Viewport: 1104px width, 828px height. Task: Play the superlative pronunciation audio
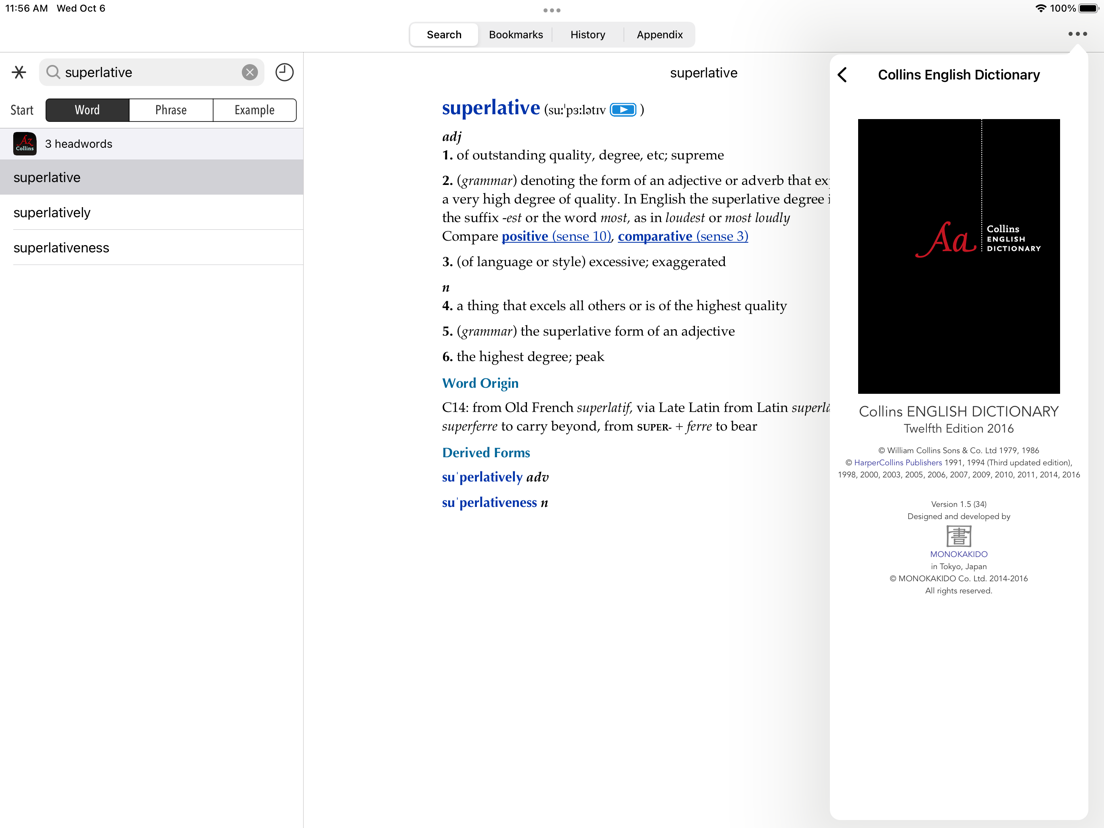point(623,110)
